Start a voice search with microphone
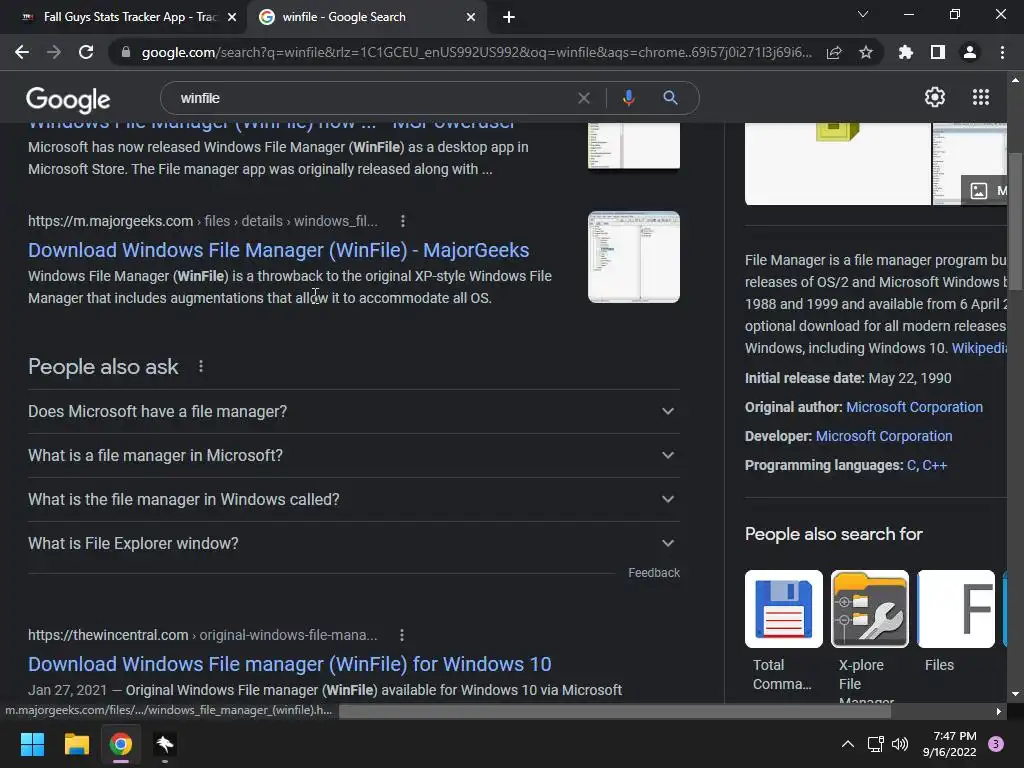Viewport: 1024px width, 768px height. [628, 98]
